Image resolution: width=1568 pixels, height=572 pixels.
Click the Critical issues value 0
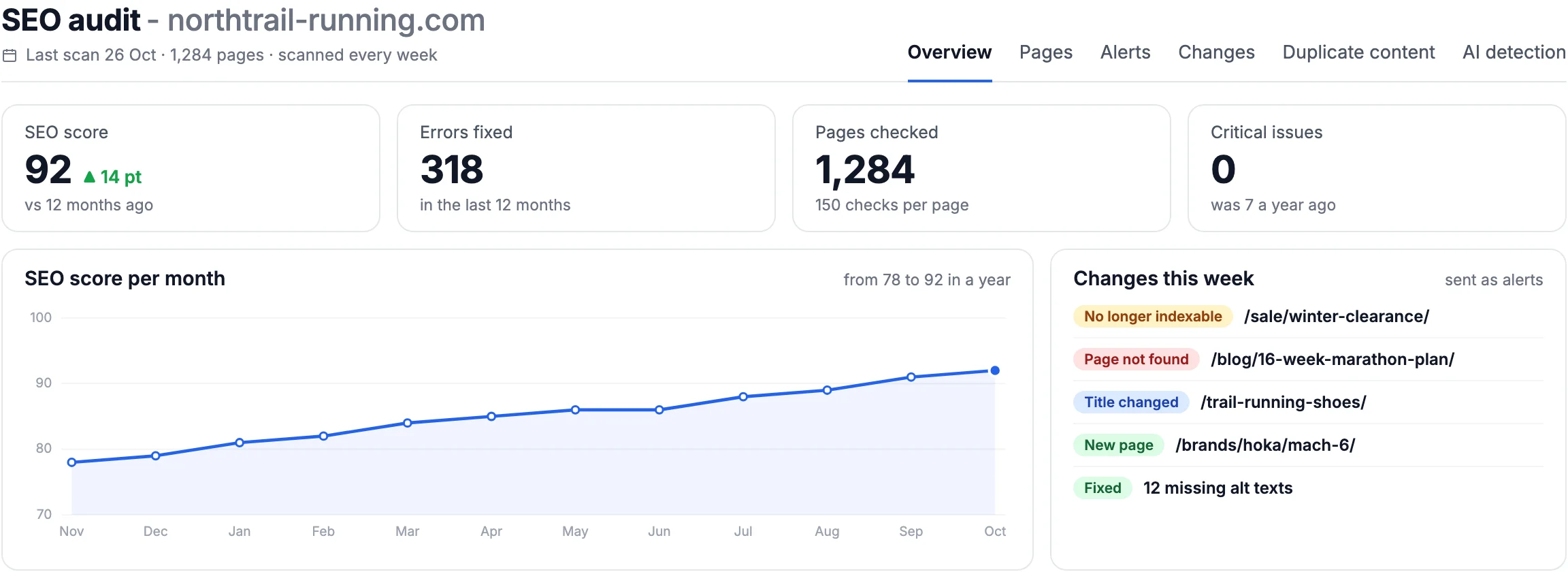(1223, 170)
